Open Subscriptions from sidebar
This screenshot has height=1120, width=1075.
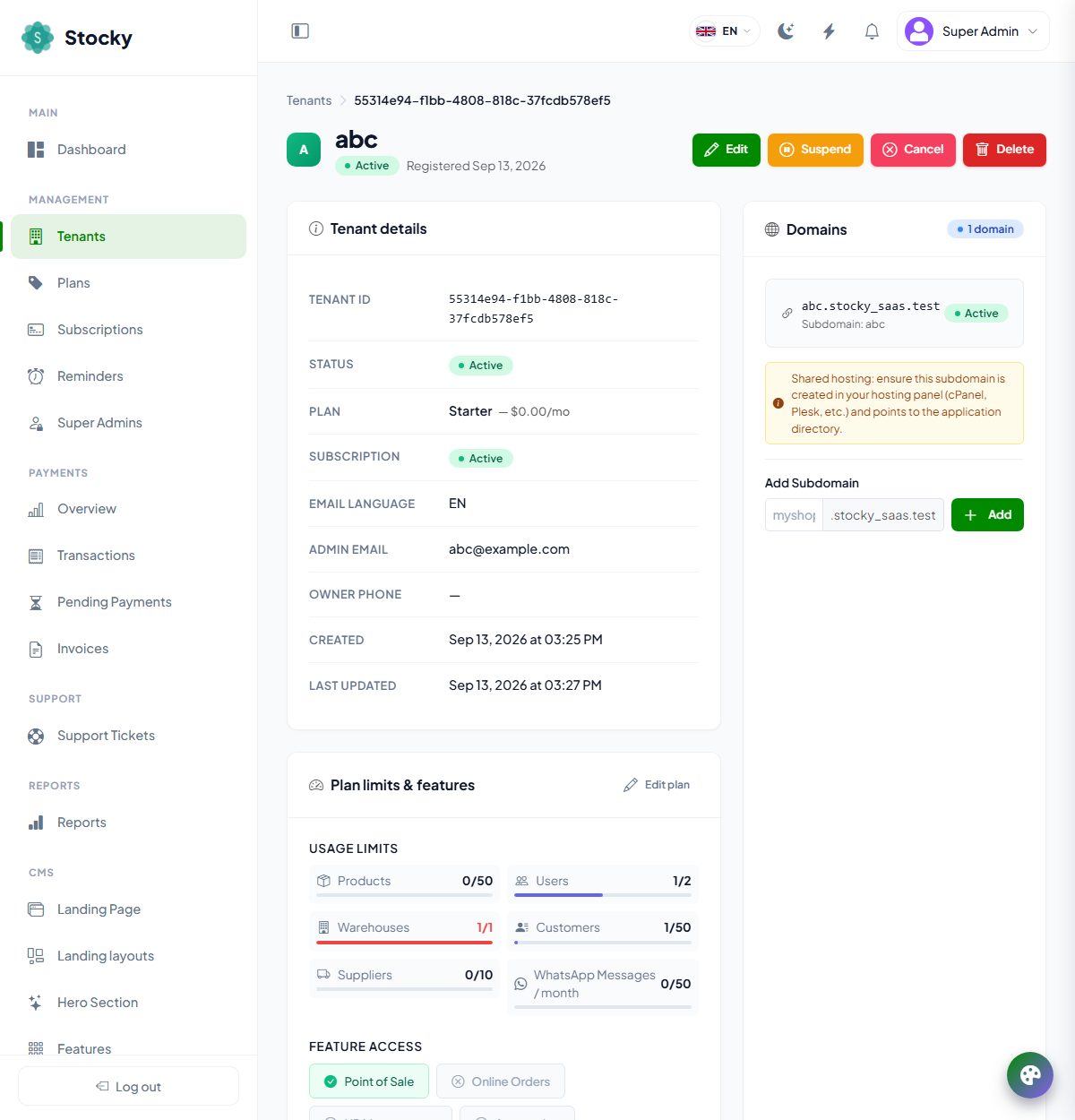tap(128, 330)
